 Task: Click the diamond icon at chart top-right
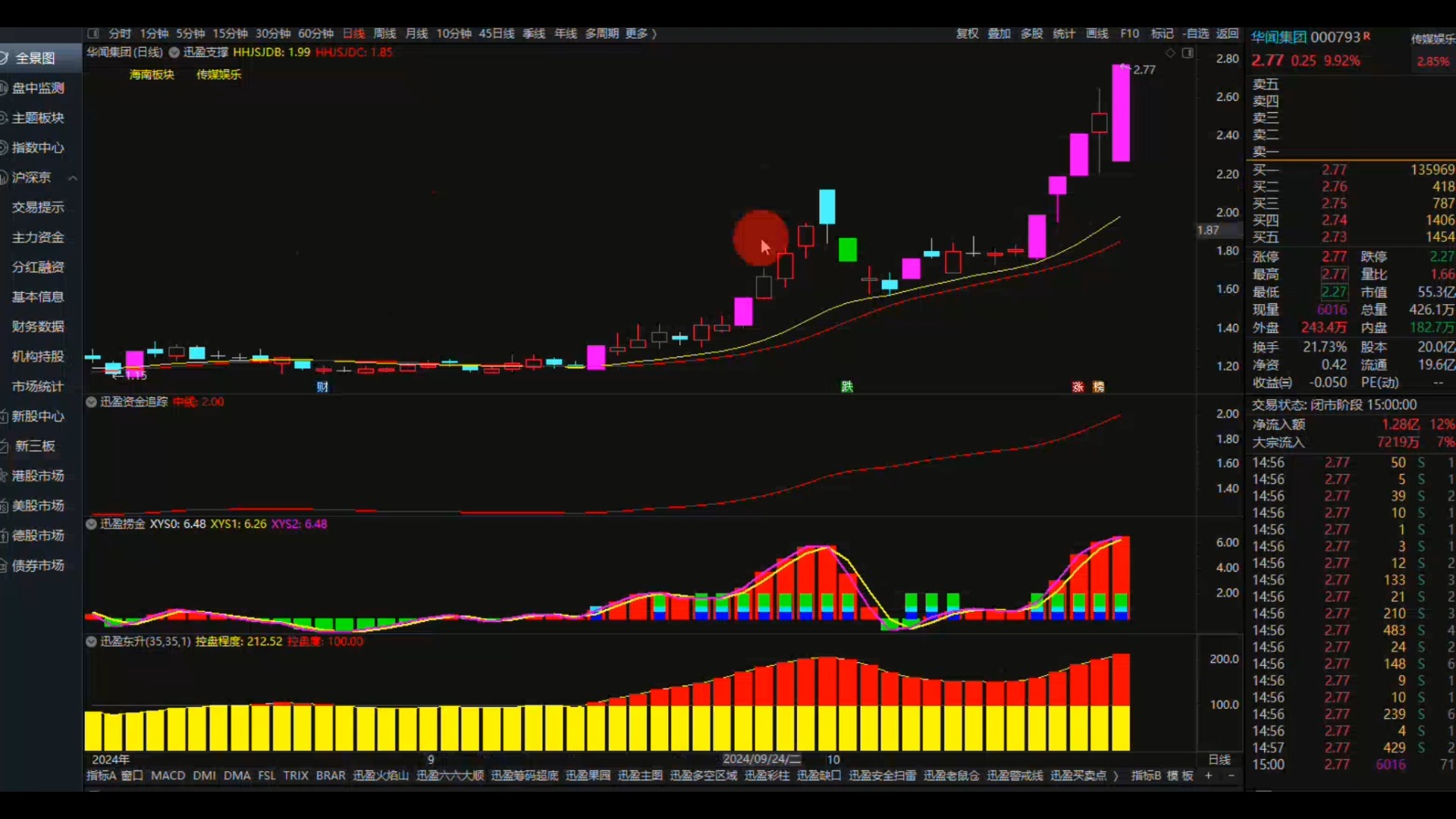(1170, 52)
